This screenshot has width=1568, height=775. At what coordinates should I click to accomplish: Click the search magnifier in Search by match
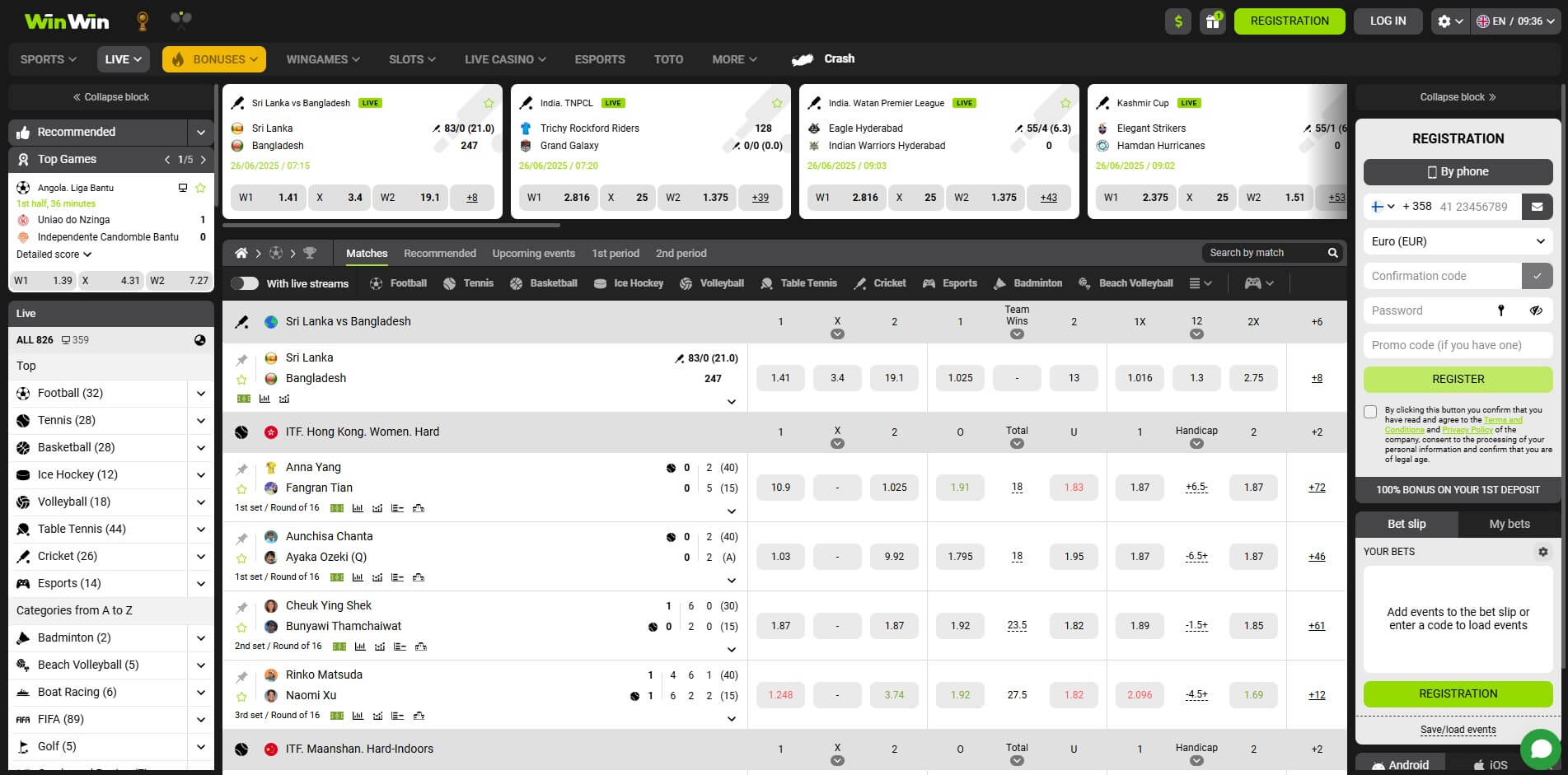click(1332, 253)
